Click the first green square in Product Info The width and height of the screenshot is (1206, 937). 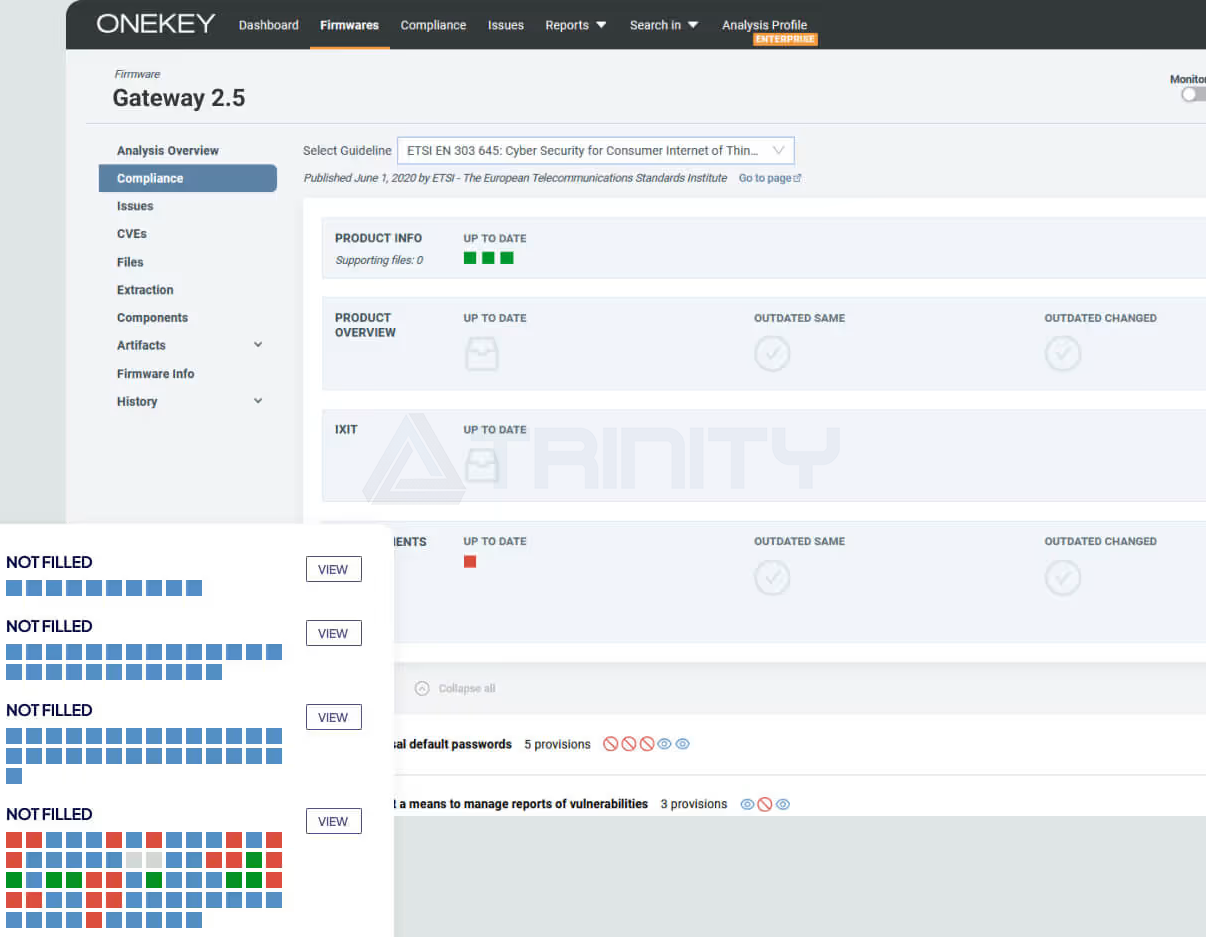tap(470, 258)
